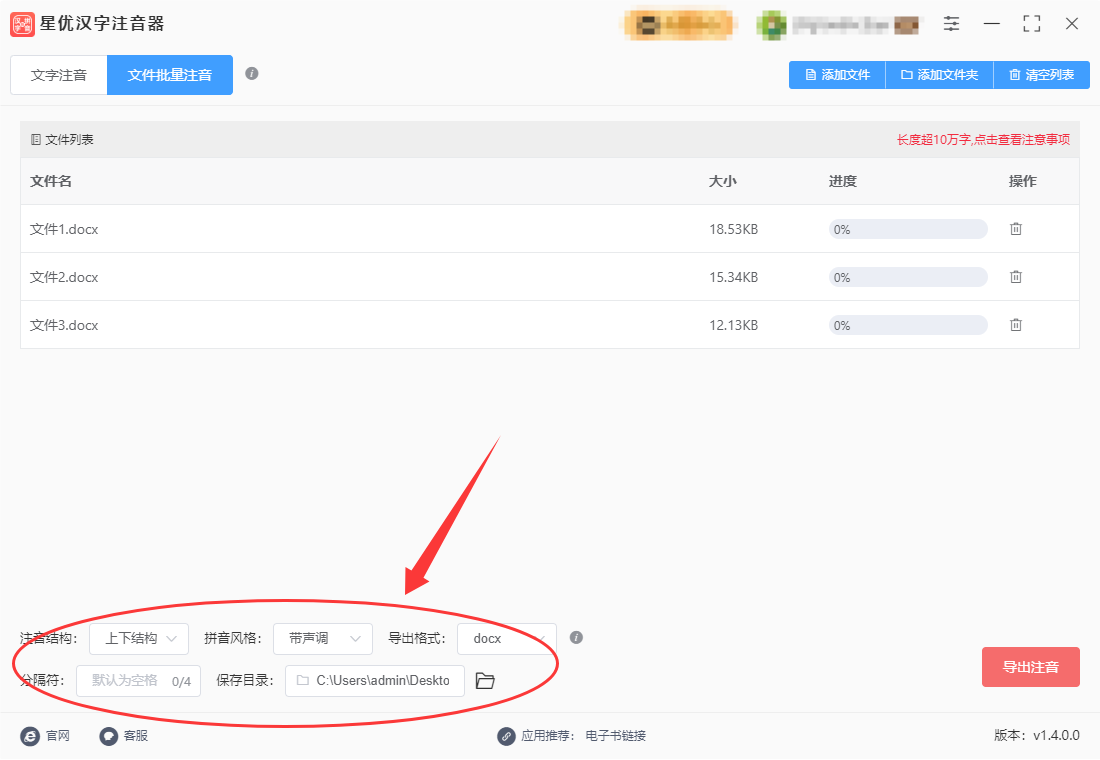Click the orange blurred membership badge
Screen dimensions: 1100x760
[678, 25]
